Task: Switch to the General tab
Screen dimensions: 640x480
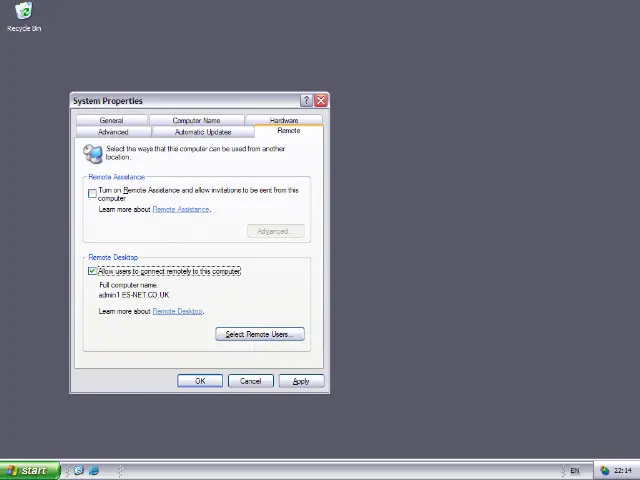Action: 111,120
